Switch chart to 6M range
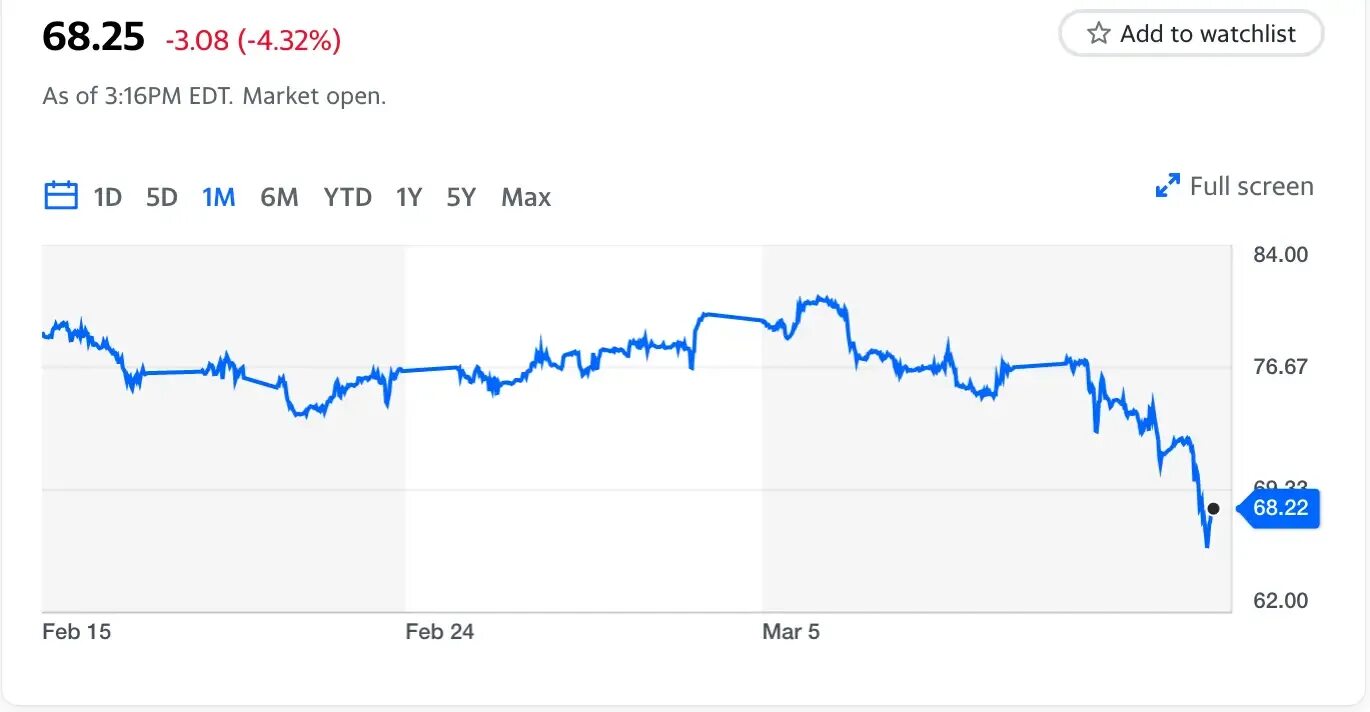Viewport: 1370px width, 712px height. click(279, 197)
